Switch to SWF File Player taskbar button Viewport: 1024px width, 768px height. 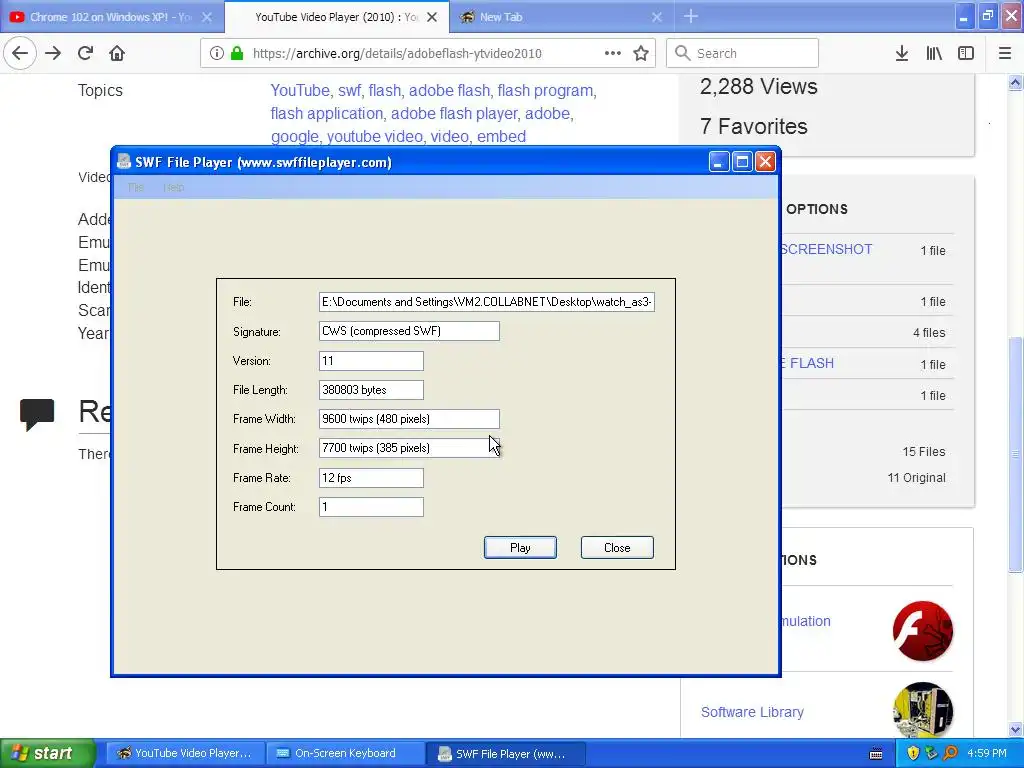(505, 753)
